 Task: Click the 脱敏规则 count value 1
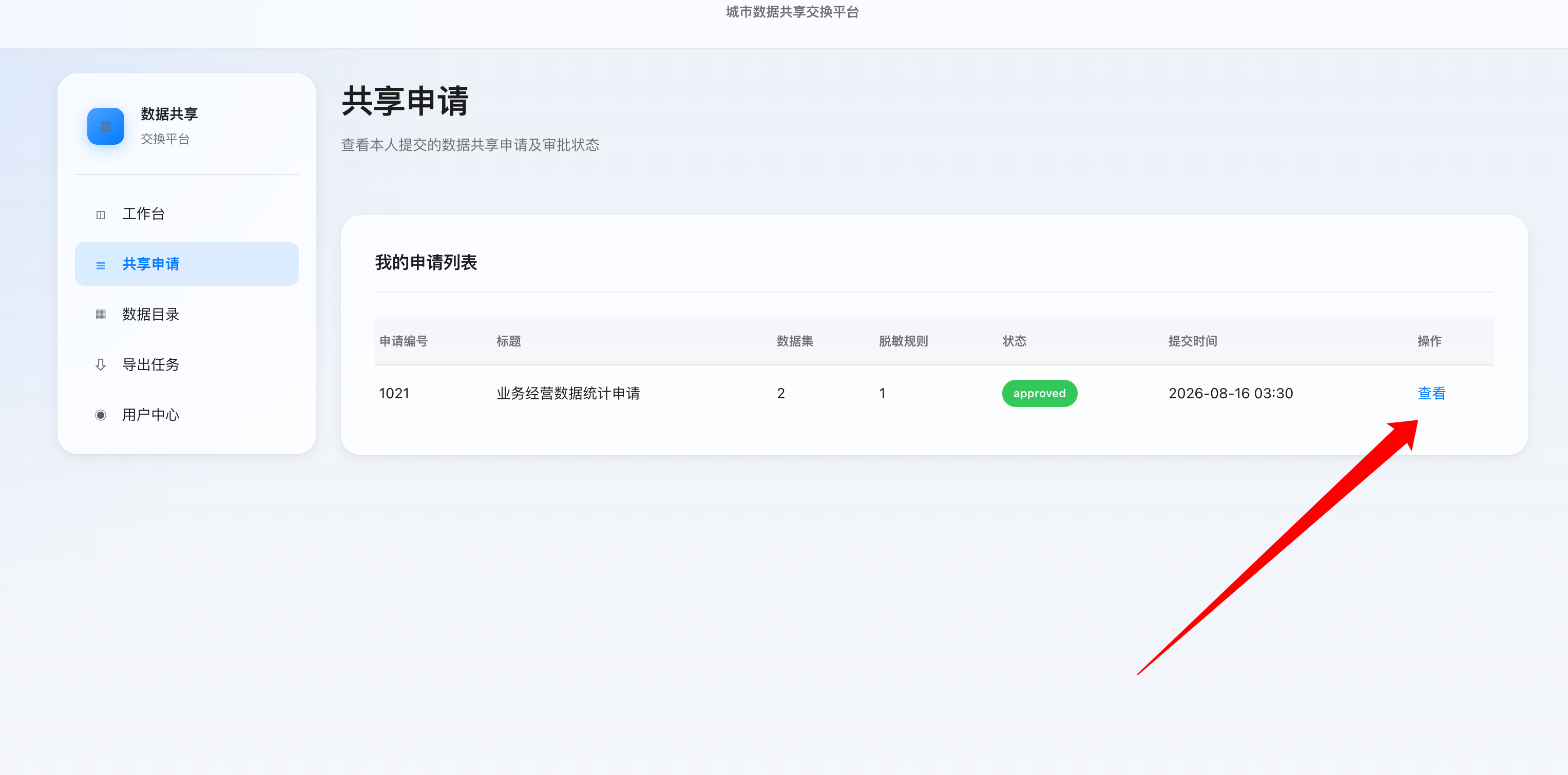click(x=882, y=394)
